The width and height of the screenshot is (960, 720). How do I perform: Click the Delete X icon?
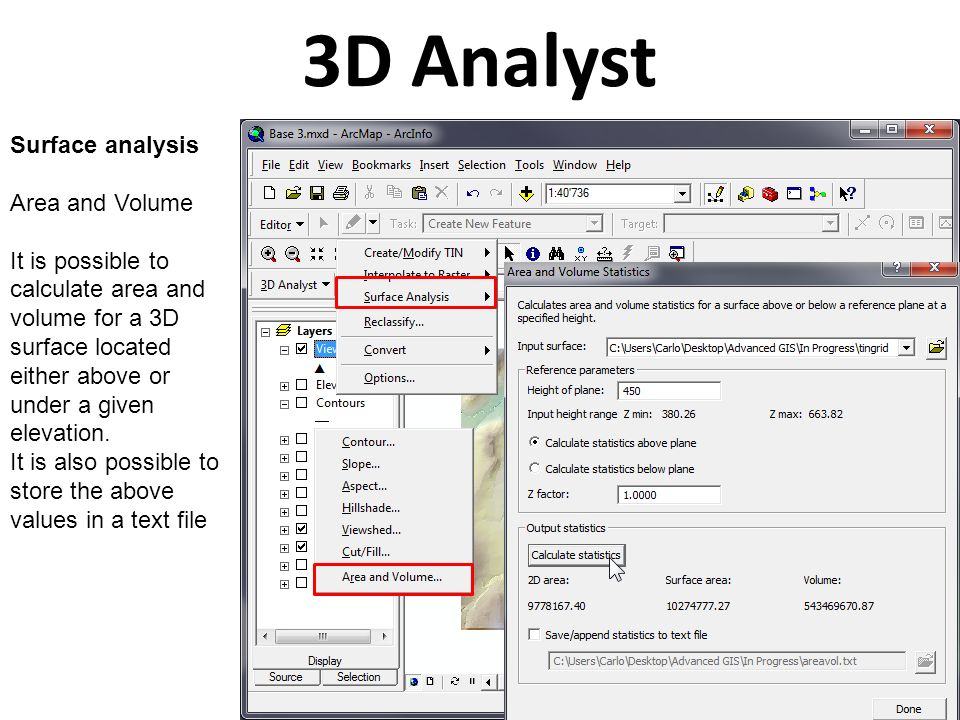click(x=441, y=193)
